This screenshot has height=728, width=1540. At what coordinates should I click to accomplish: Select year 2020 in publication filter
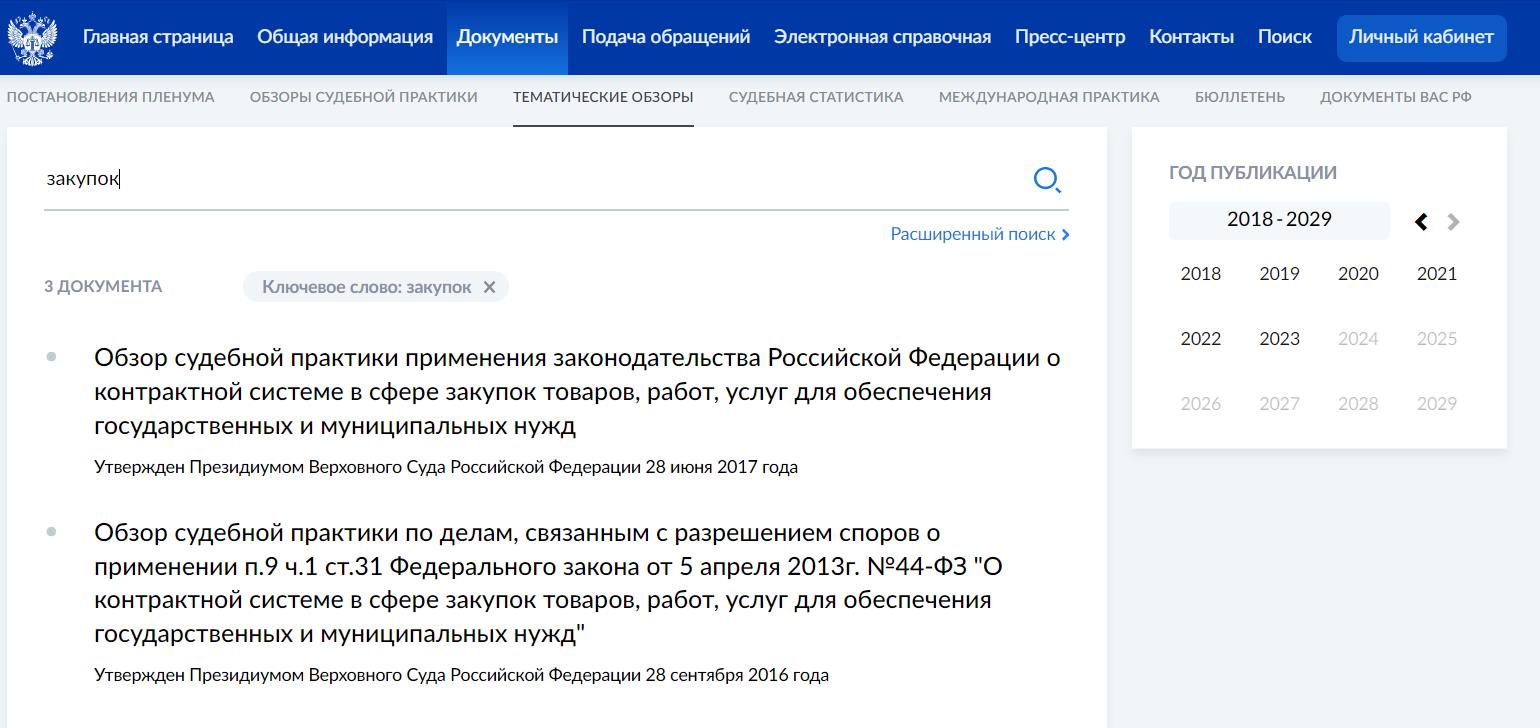pyautogui.click(x=1358, y=273)
